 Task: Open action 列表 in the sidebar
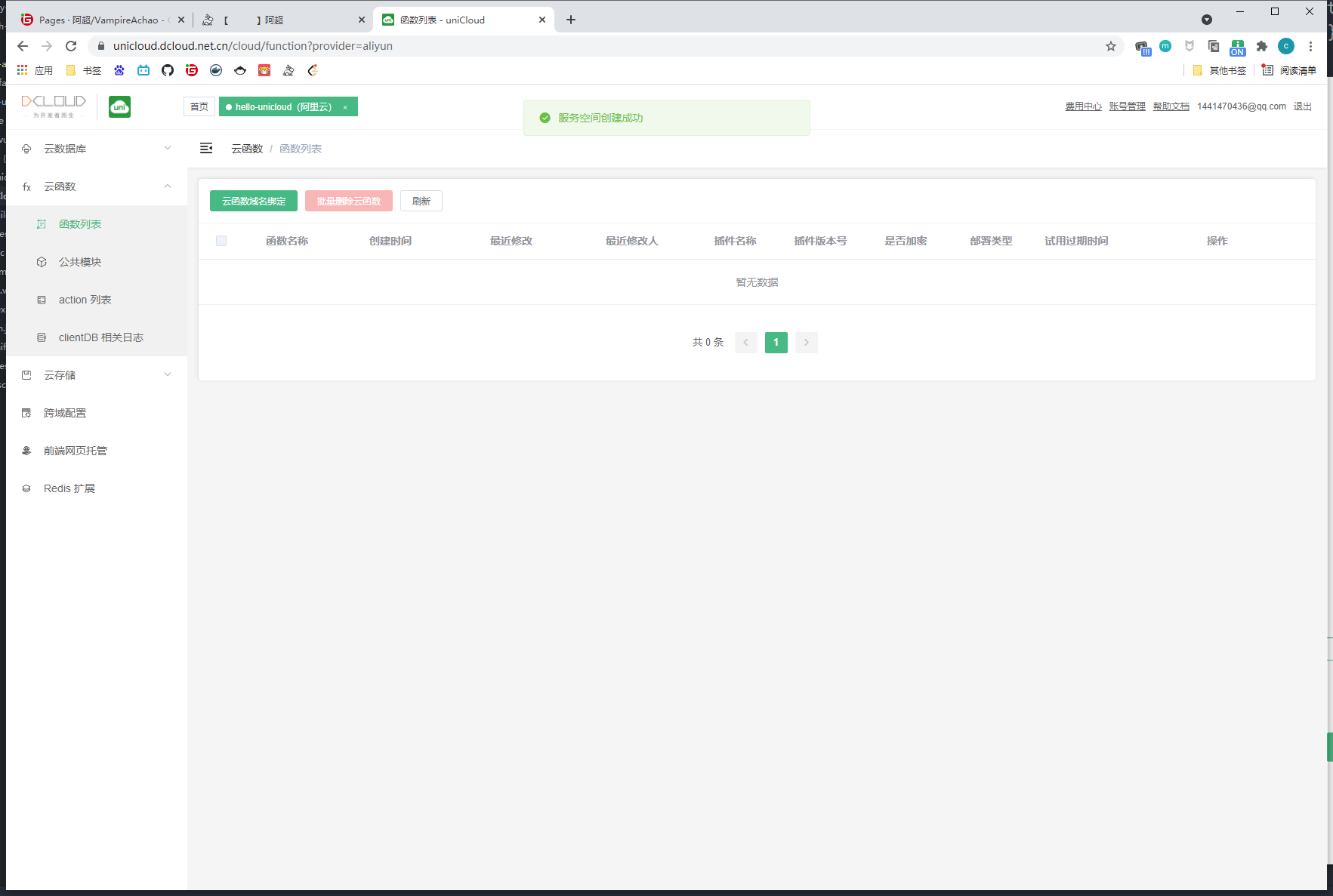point(85,300)
